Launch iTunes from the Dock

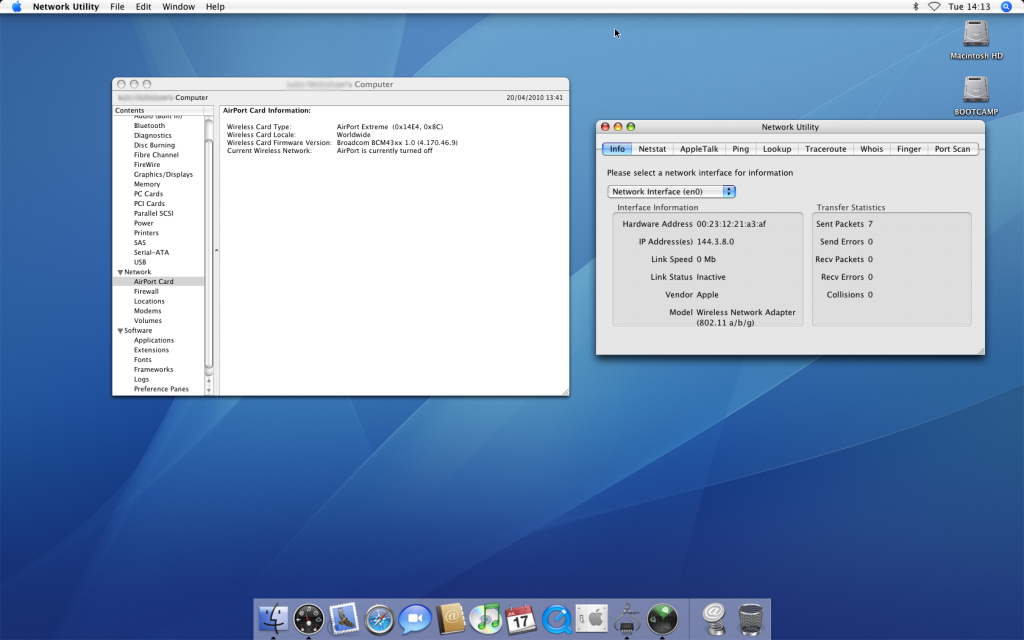(x=485, y=619)
